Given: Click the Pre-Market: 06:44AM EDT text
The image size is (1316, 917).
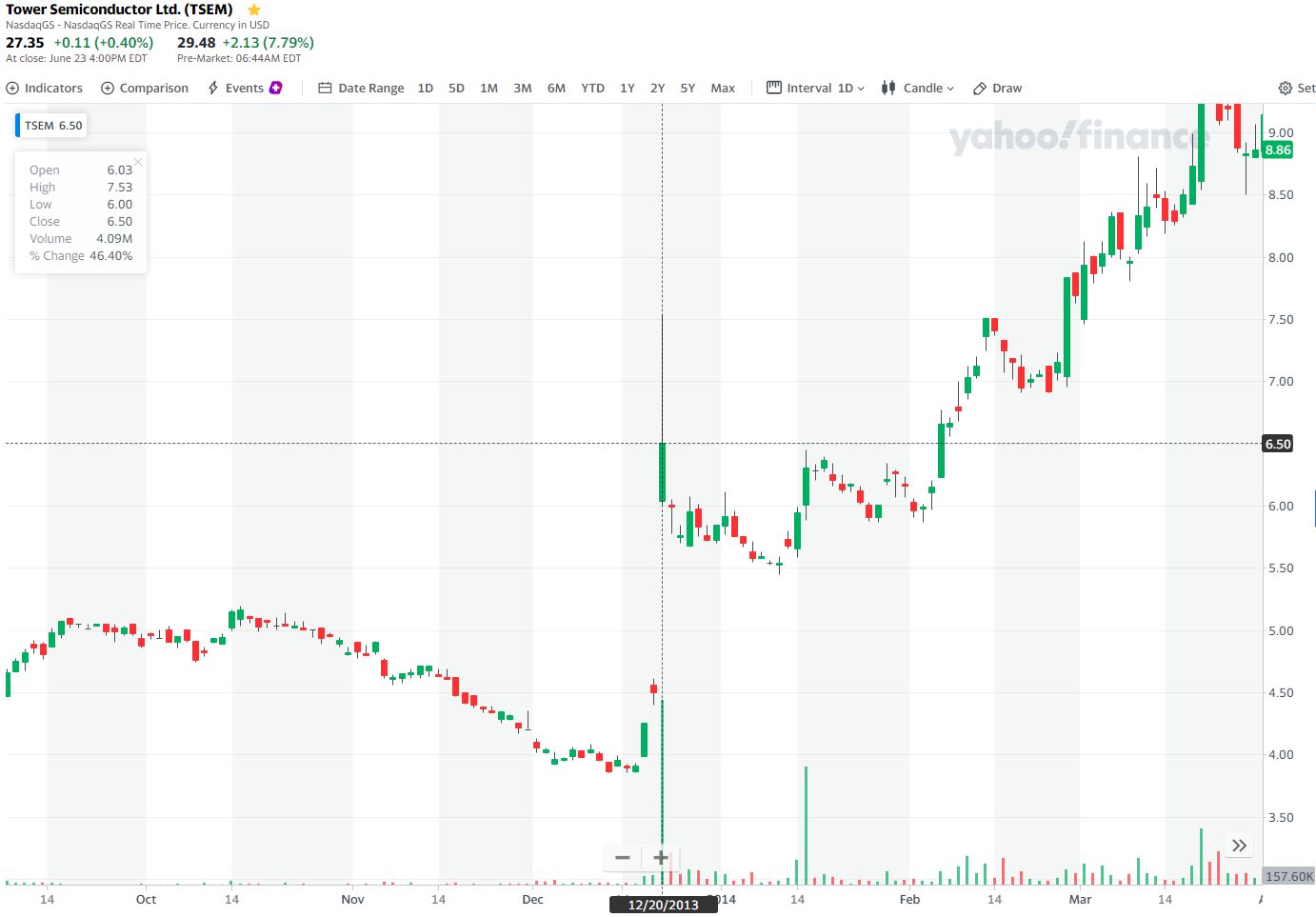Looking at the screenshot, I should pyautogui.click(x=239, y=59).
